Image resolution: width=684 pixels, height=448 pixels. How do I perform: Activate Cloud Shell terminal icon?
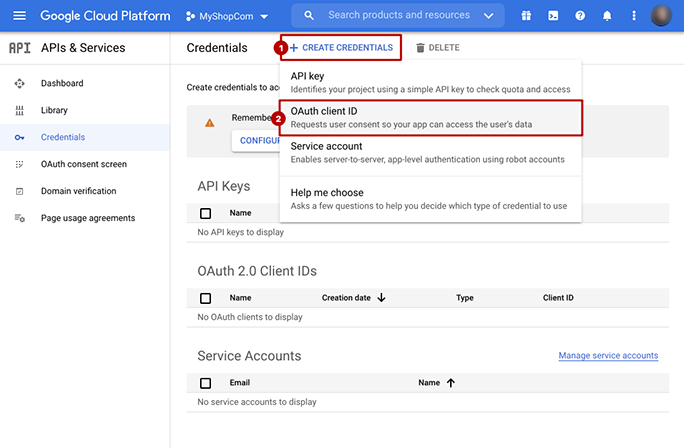(553, 16)
